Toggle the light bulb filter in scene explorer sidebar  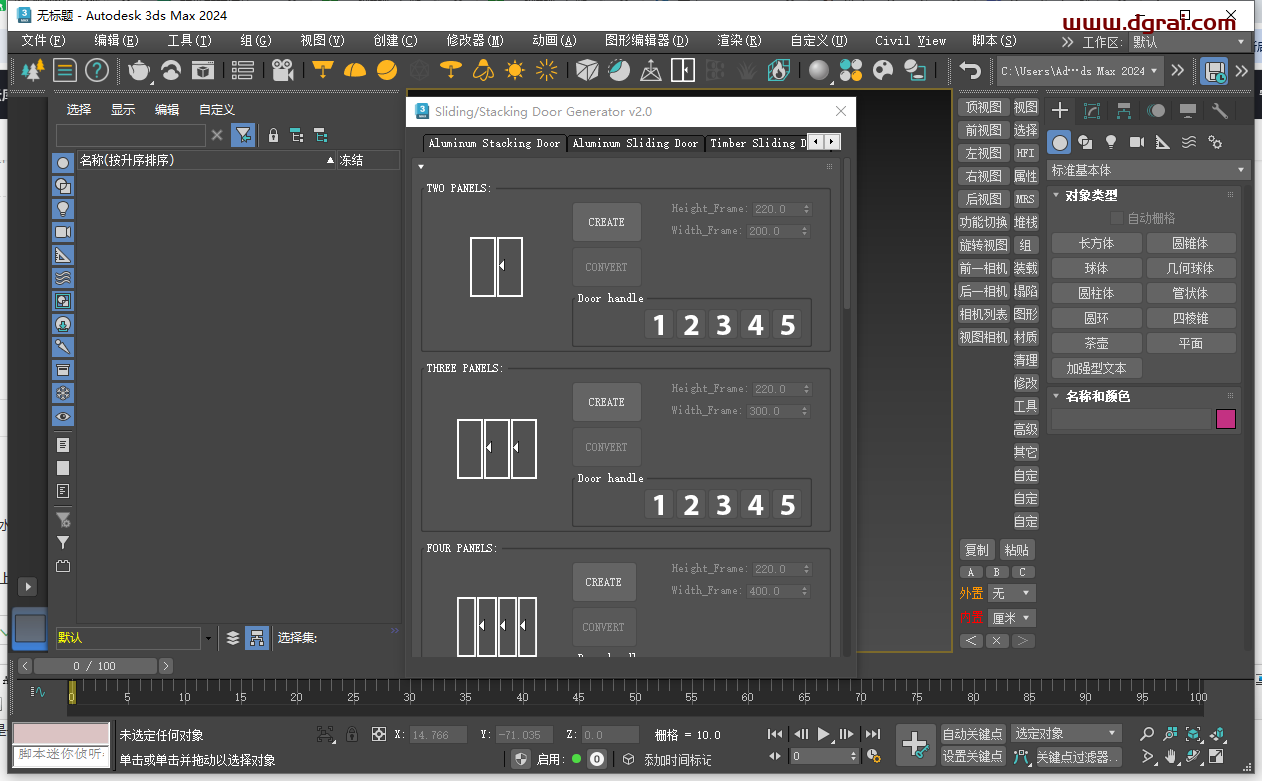click(63, 209)
